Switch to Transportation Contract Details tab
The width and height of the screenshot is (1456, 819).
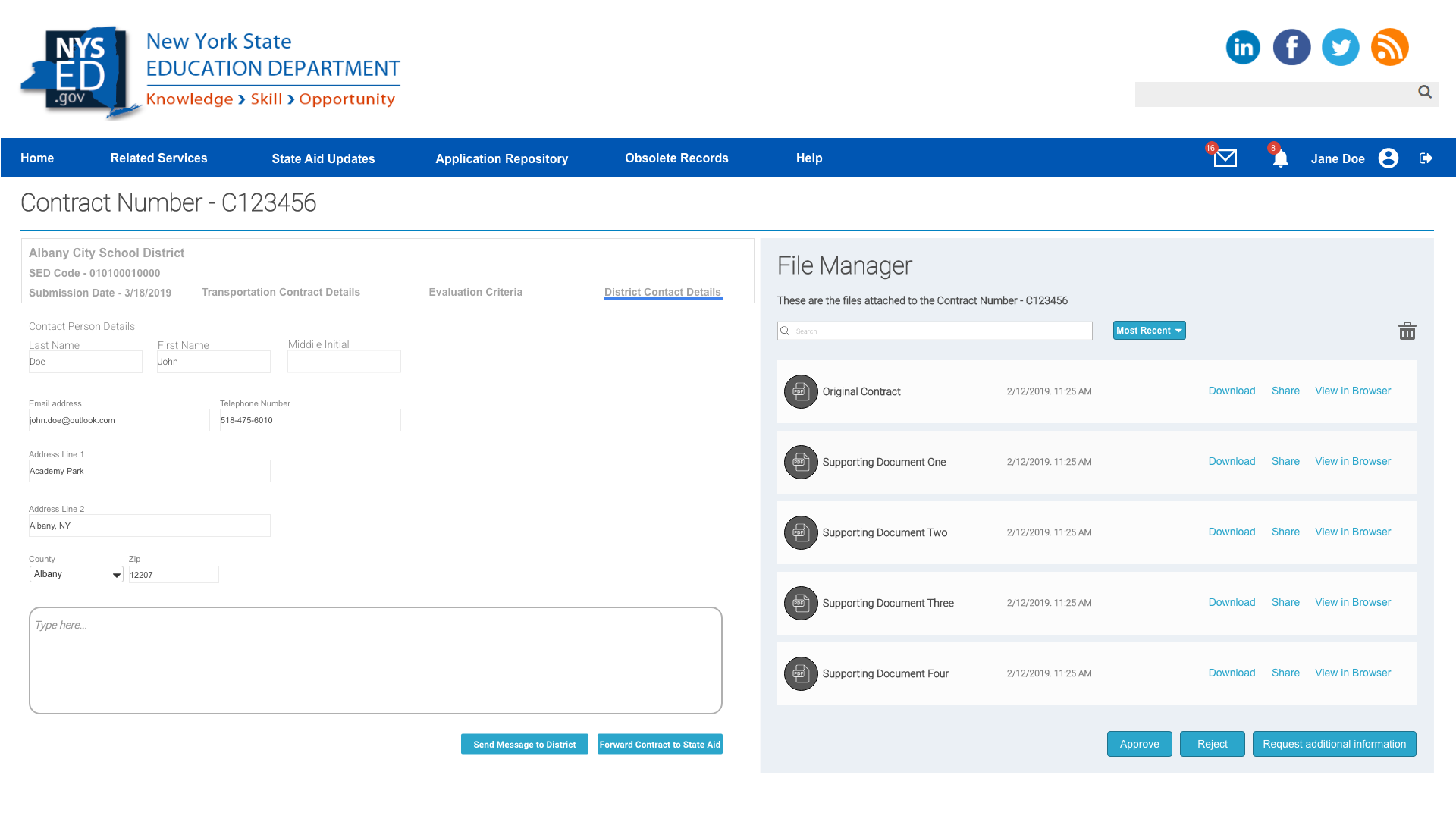pyautogui.click(x=281, y=292)
